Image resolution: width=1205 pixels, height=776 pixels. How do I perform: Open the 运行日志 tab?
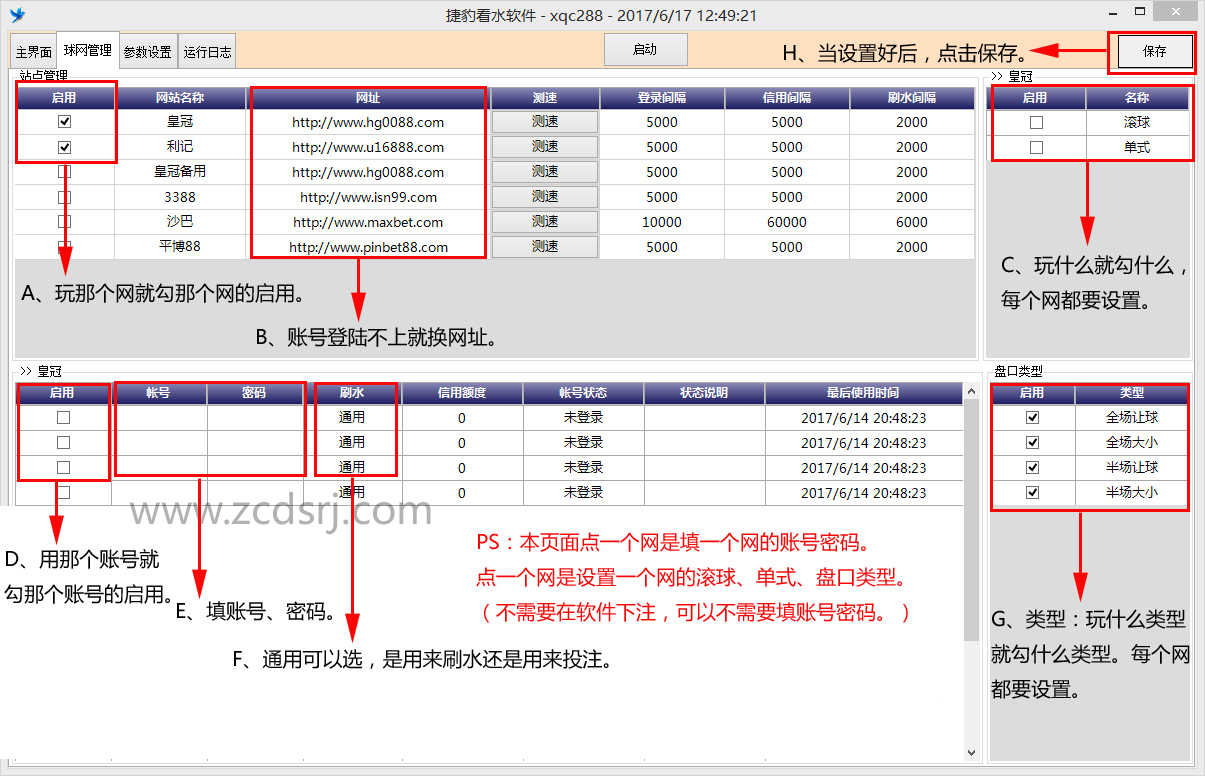pos(208,52)
